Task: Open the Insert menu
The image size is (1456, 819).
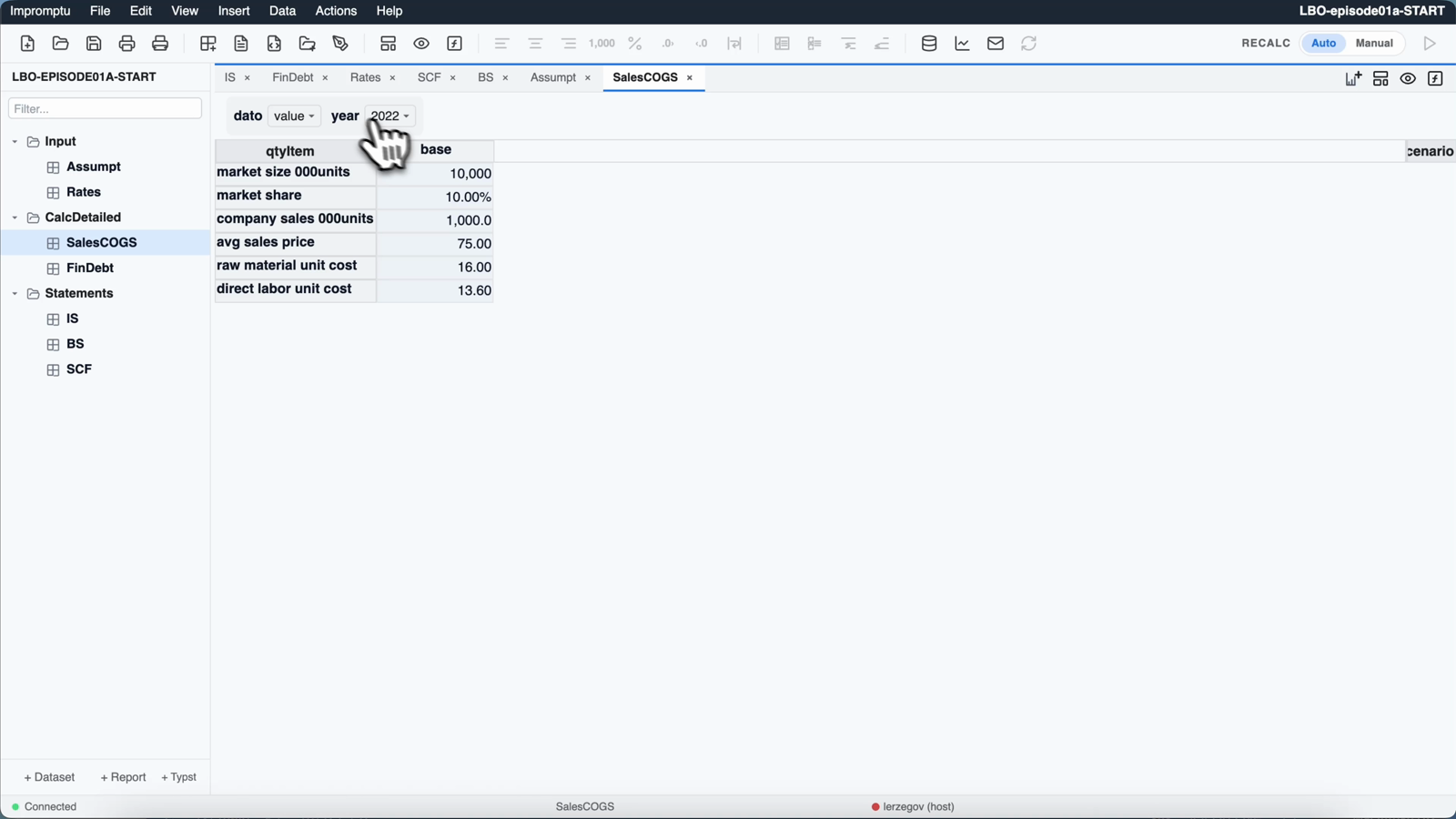Action: click(x=234, y=11)
